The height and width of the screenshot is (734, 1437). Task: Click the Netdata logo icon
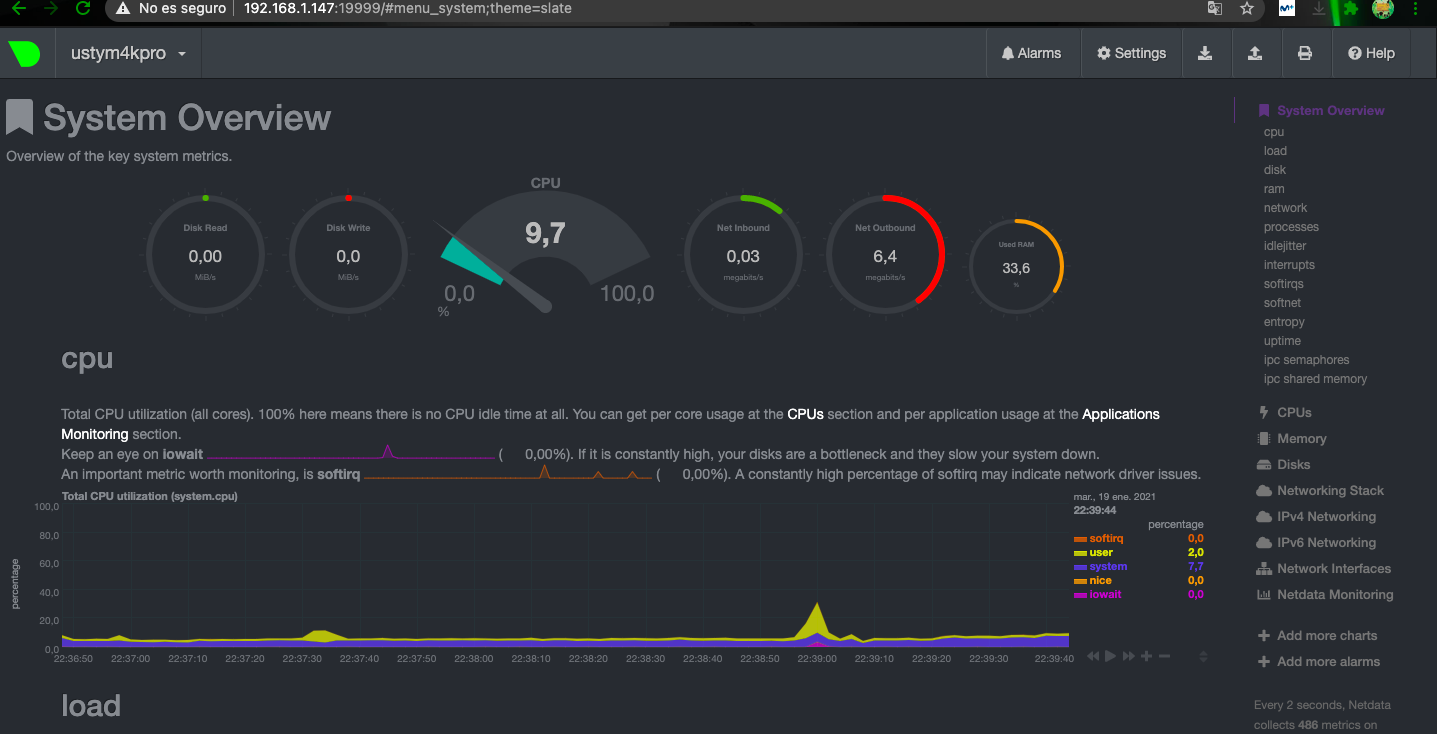click(24, 54)
